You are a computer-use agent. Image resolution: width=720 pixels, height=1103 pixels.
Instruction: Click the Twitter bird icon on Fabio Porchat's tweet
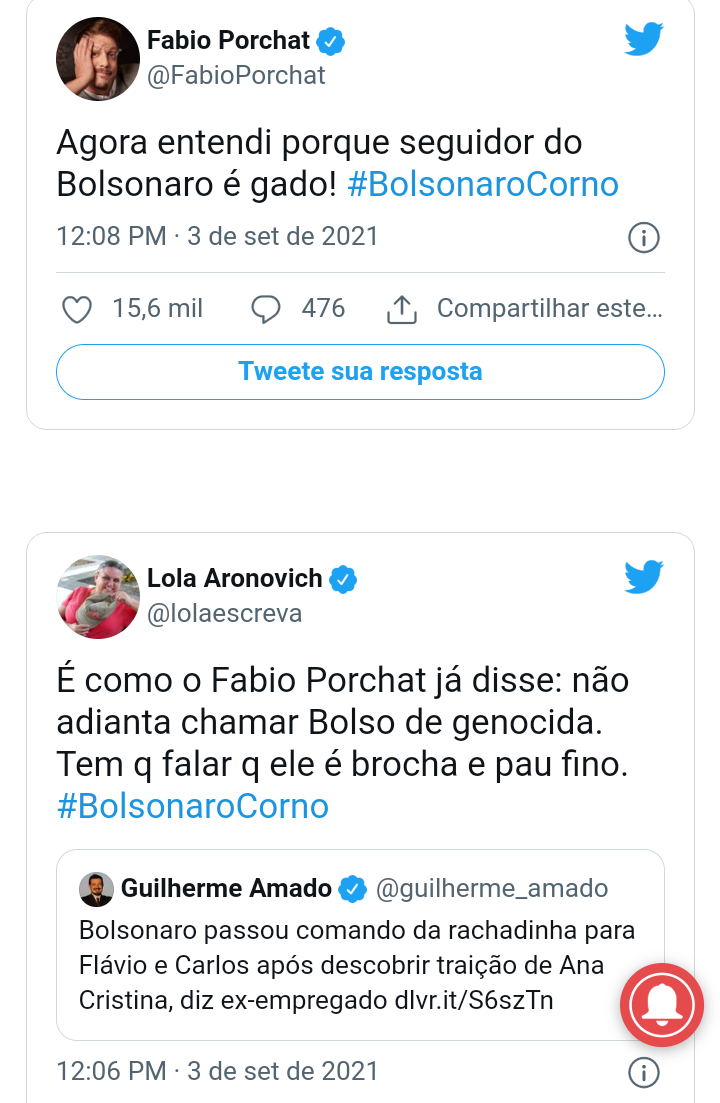(643, 39)
